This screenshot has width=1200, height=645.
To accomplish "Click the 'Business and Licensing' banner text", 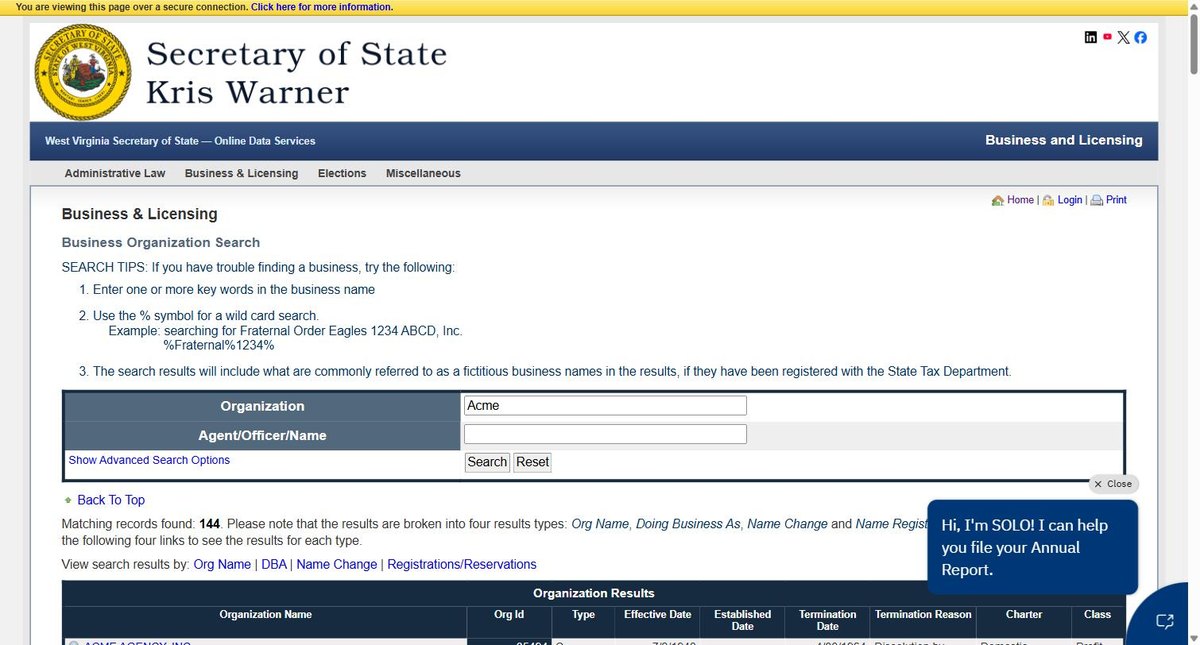I will point(1064,140).
